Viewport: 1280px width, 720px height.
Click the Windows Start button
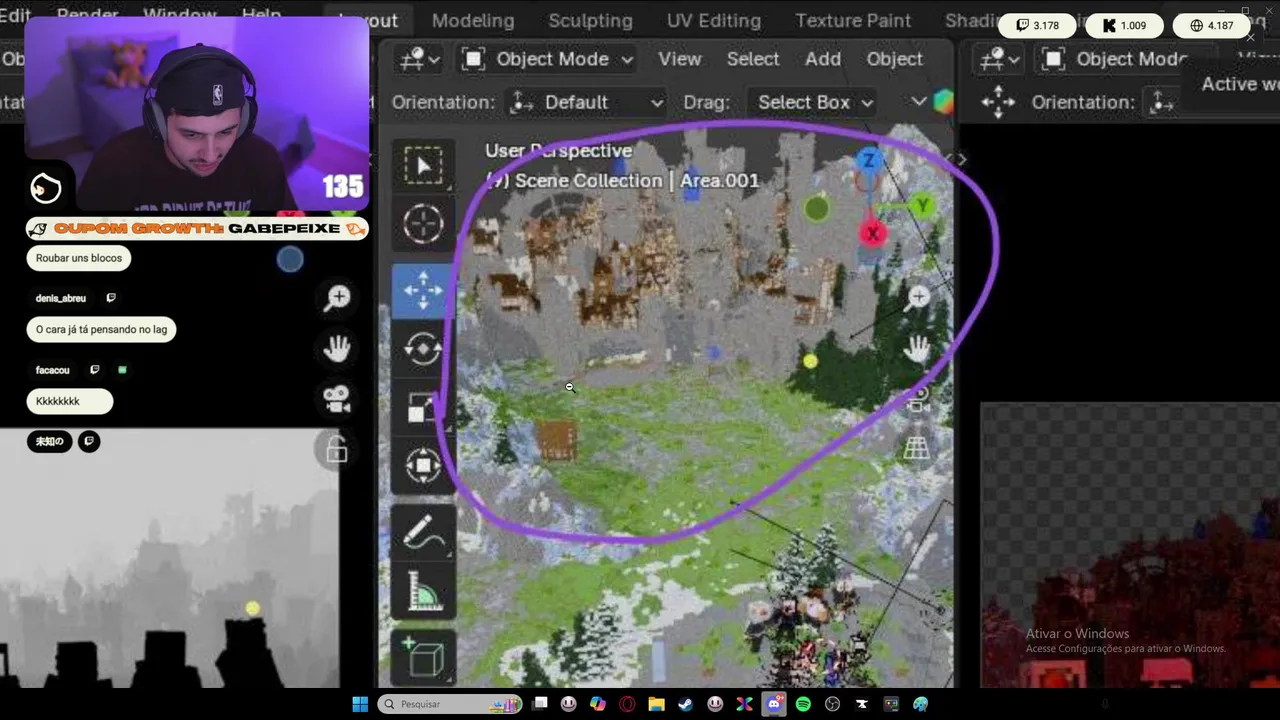(x=360, y=704)
